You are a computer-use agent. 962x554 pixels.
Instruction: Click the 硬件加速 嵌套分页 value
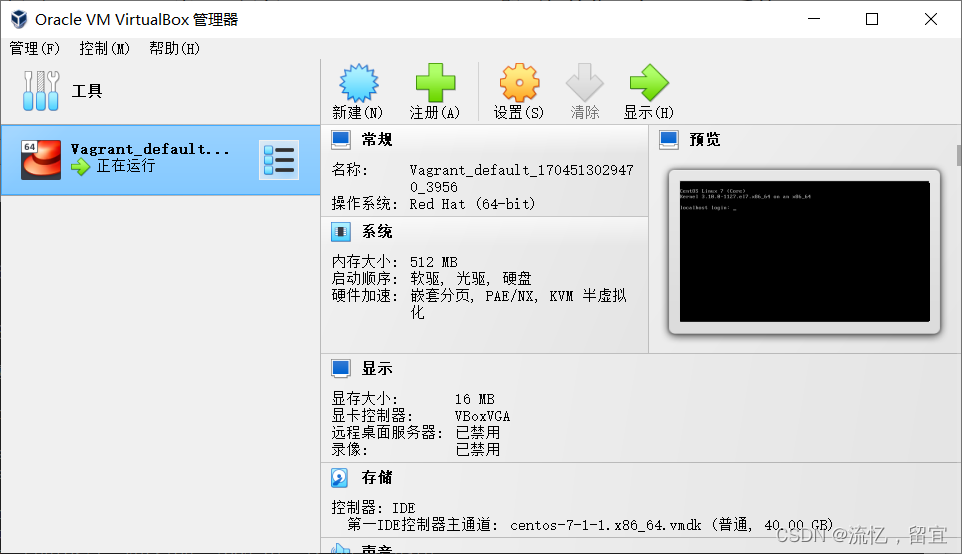pos(518,304)
